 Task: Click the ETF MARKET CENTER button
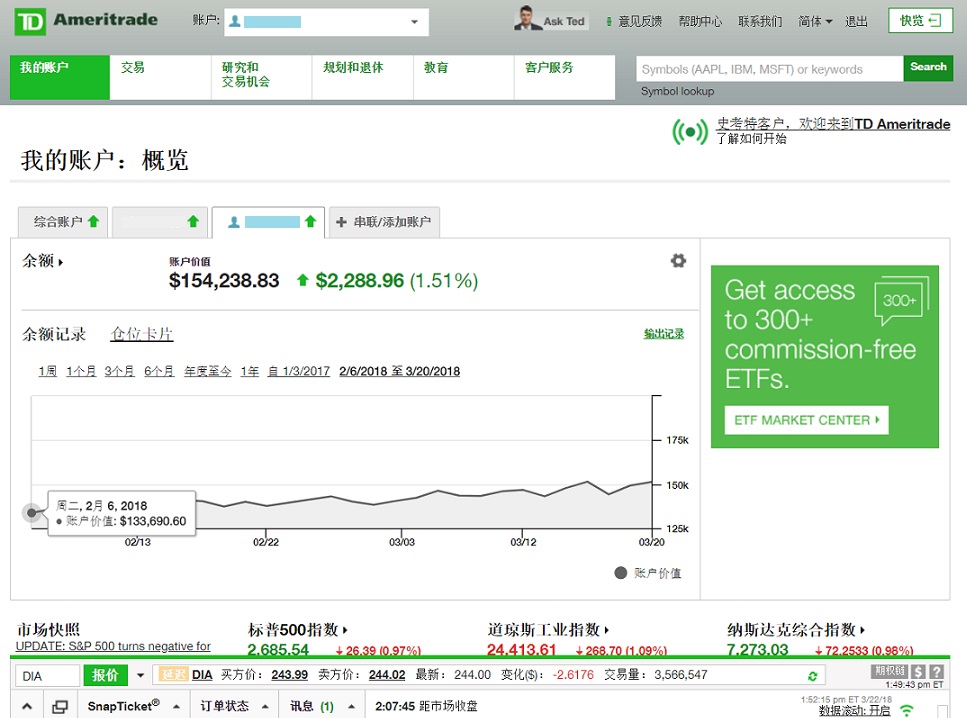click(x=806, y=420)
